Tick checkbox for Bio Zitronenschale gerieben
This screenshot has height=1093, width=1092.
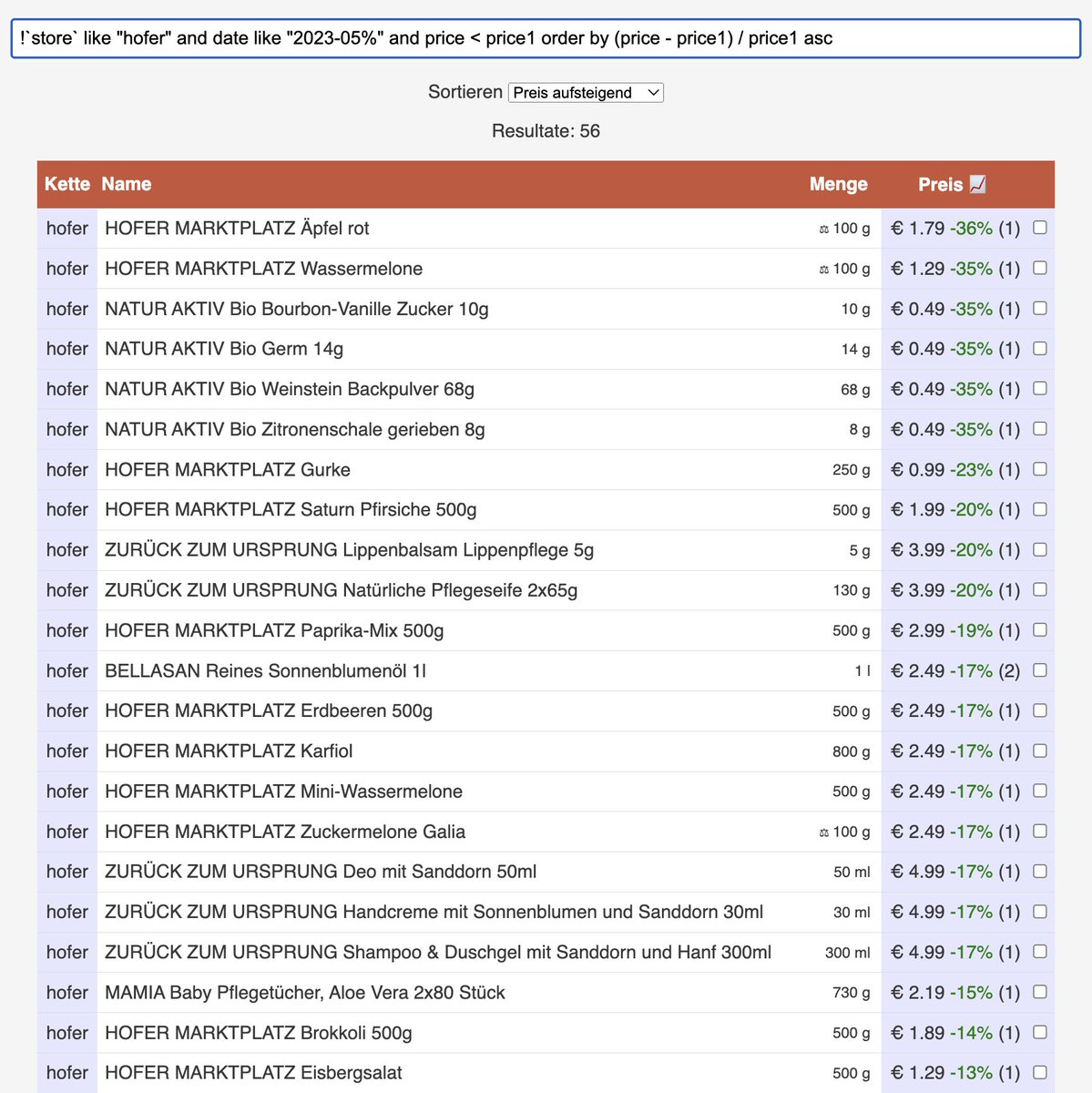pyautogui.click(x=1040, y=428)
